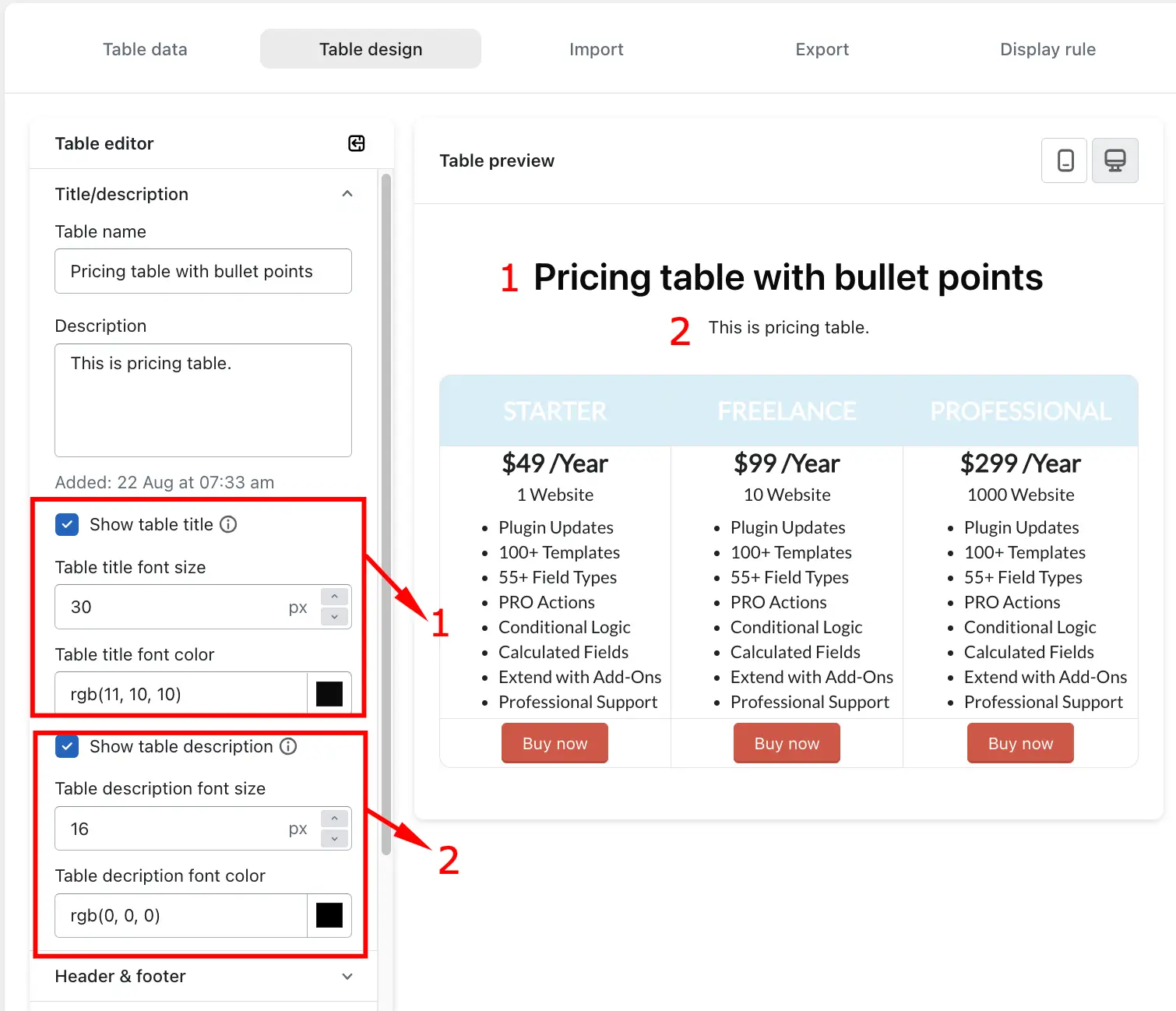This screenshot has height=1011, width=1176.
Task: Click Buy now under STARTER plan
Action: pyautogui.click(x=555, y=743)
